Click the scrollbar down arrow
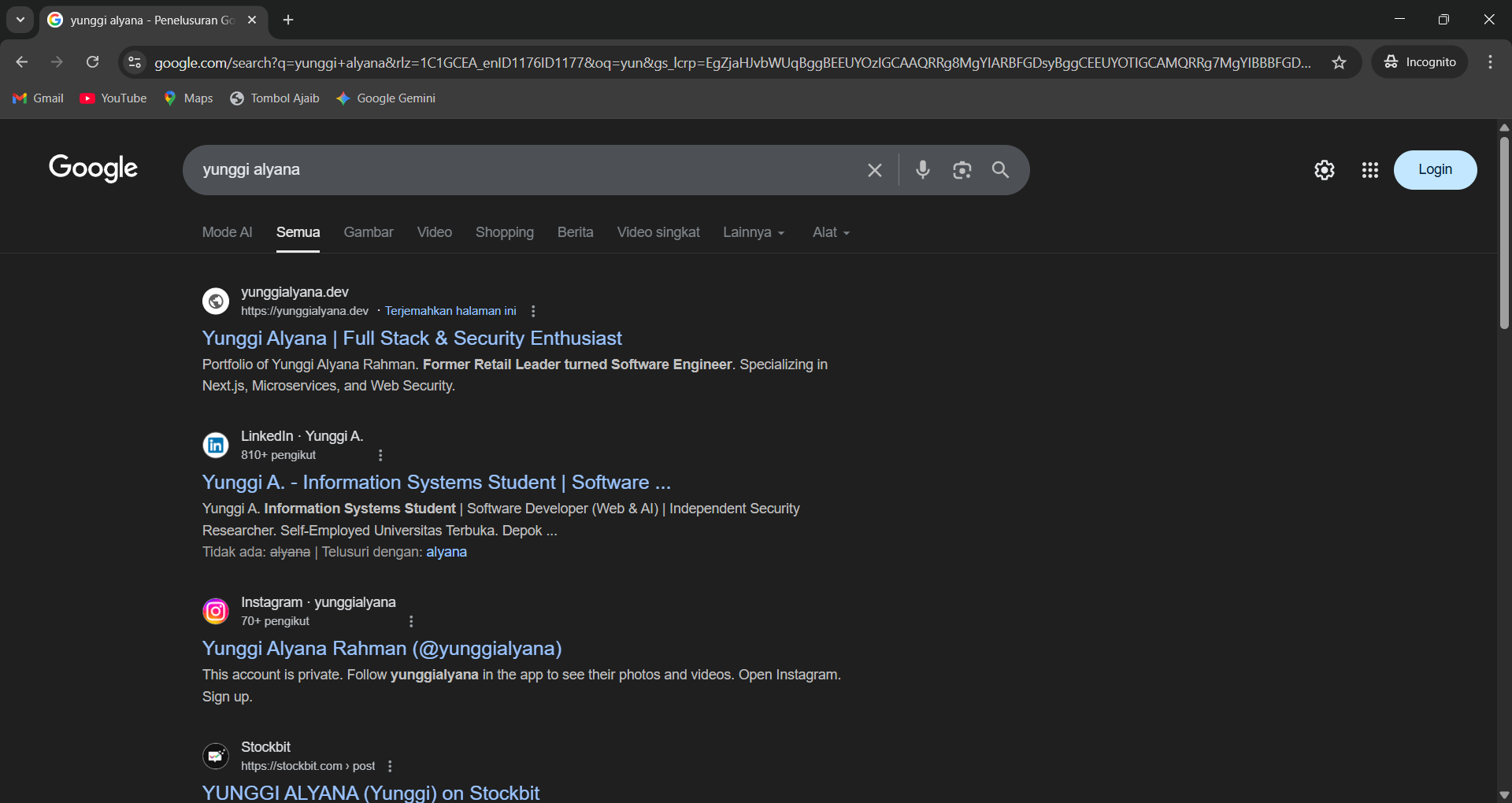 point(1504,795)
